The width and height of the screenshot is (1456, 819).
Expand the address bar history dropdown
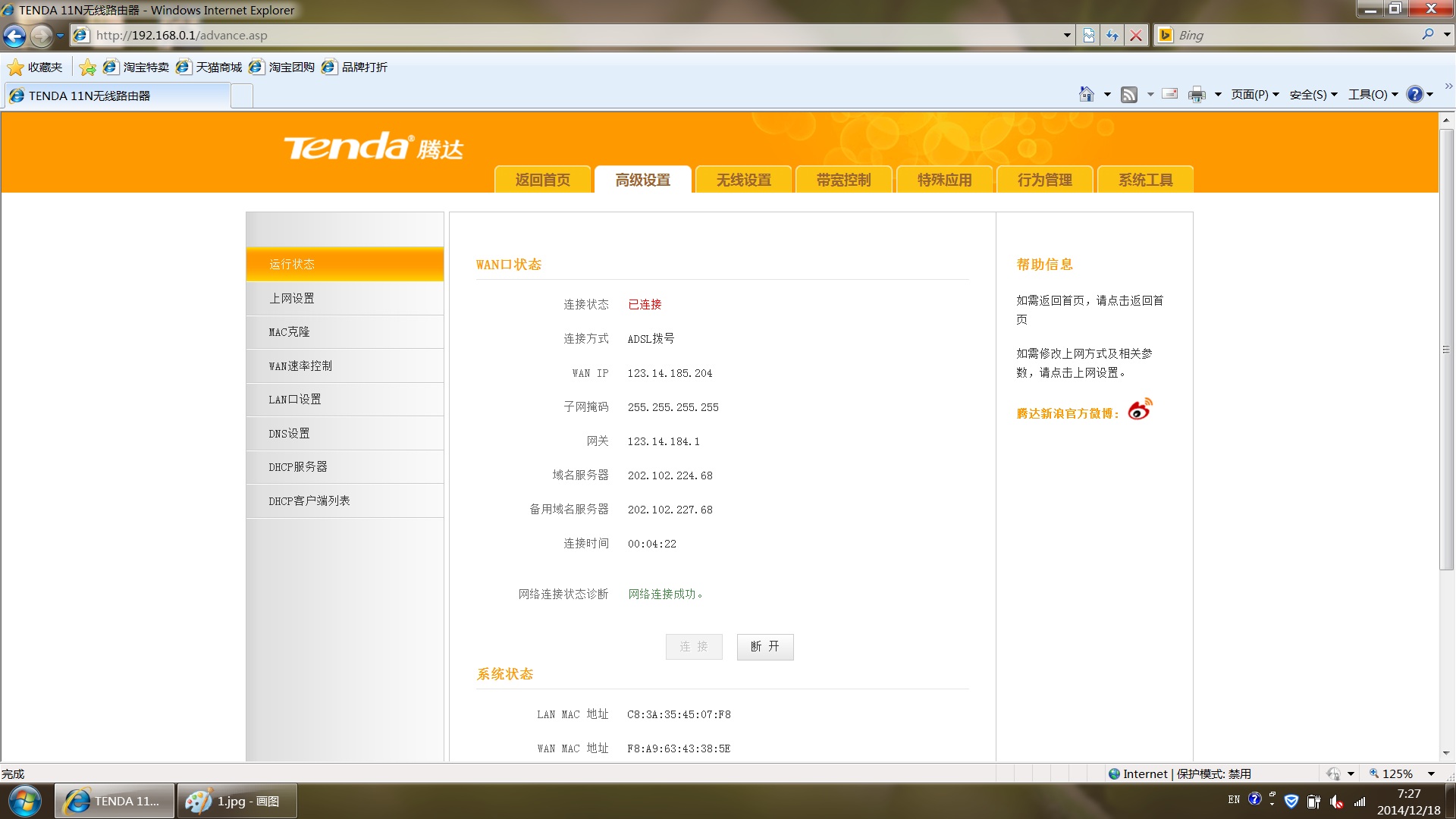point(1067,35)
